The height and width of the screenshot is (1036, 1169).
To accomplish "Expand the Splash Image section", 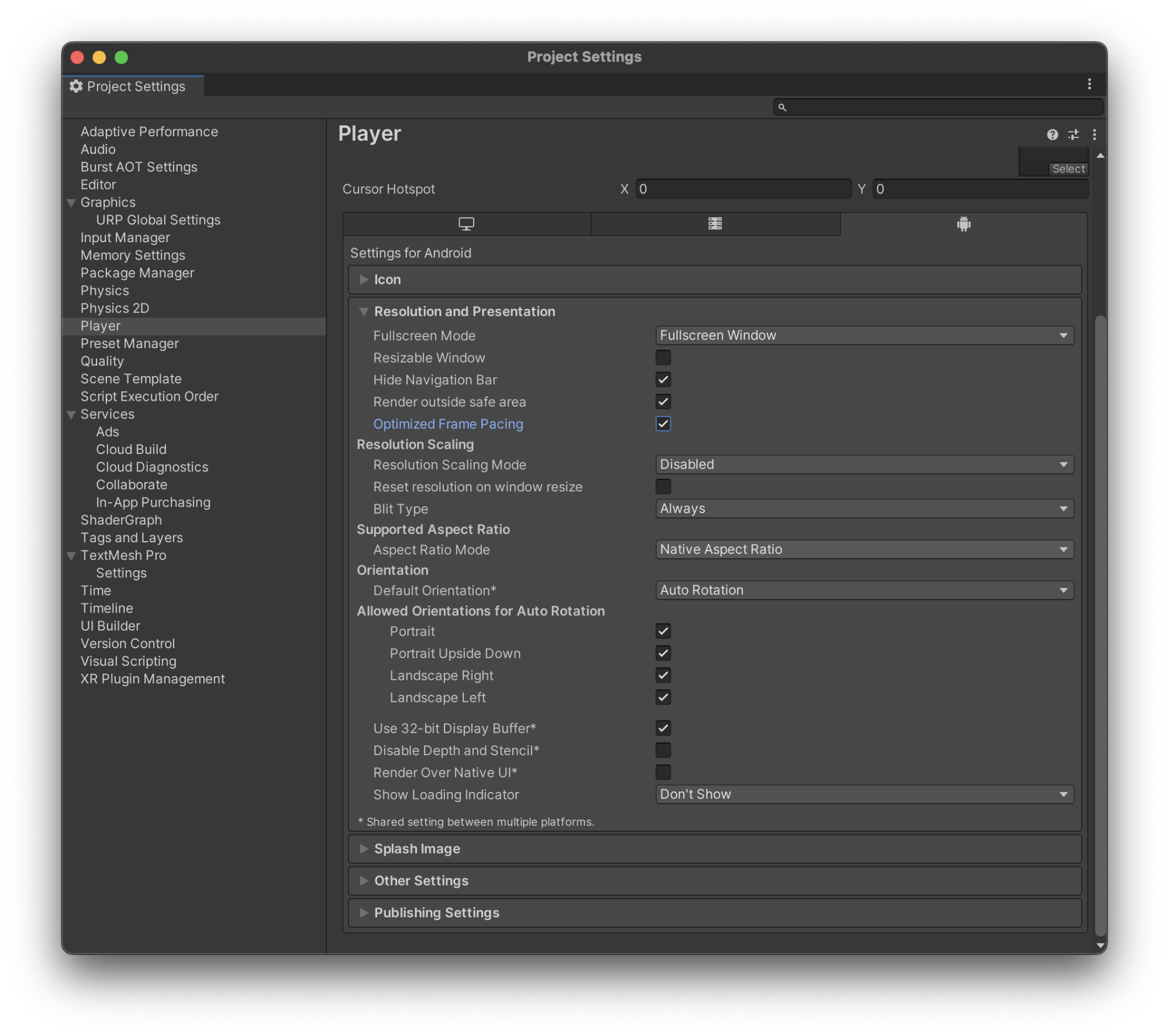I will click(362, 849).
